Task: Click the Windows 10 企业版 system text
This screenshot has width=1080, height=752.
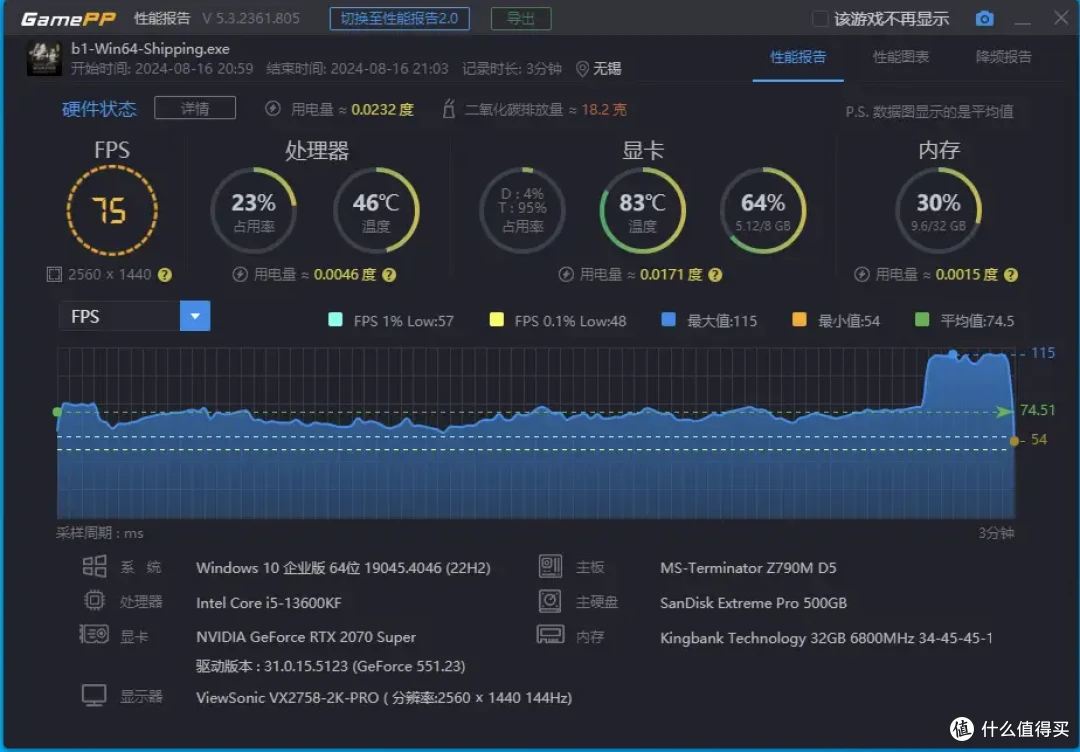Action: (343, 568)
